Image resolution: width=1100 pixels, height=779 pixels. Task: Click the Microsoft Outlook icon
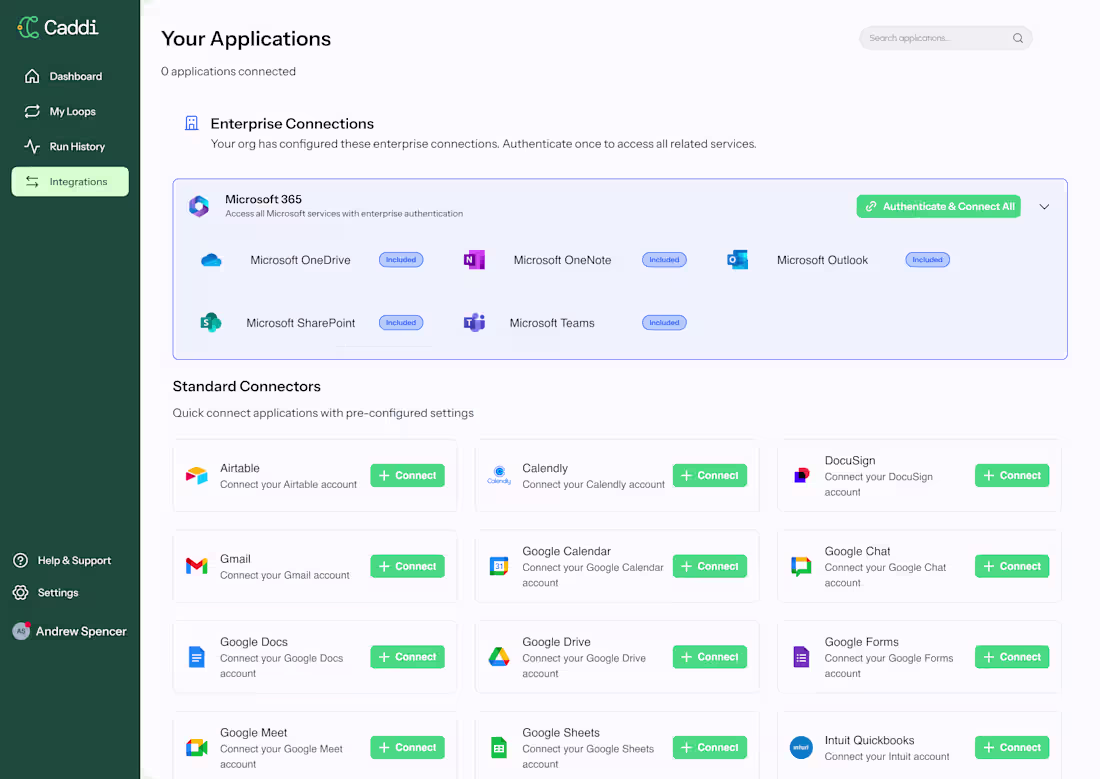click(x=737, y=259)
